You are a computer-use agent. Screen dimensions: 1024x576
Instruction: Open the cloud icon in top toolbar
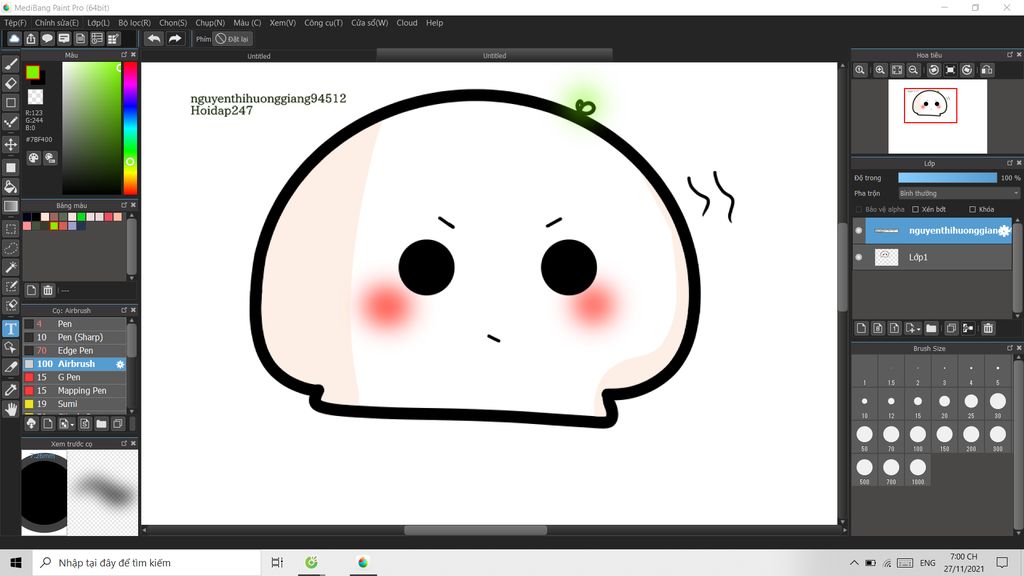[14, 39]
